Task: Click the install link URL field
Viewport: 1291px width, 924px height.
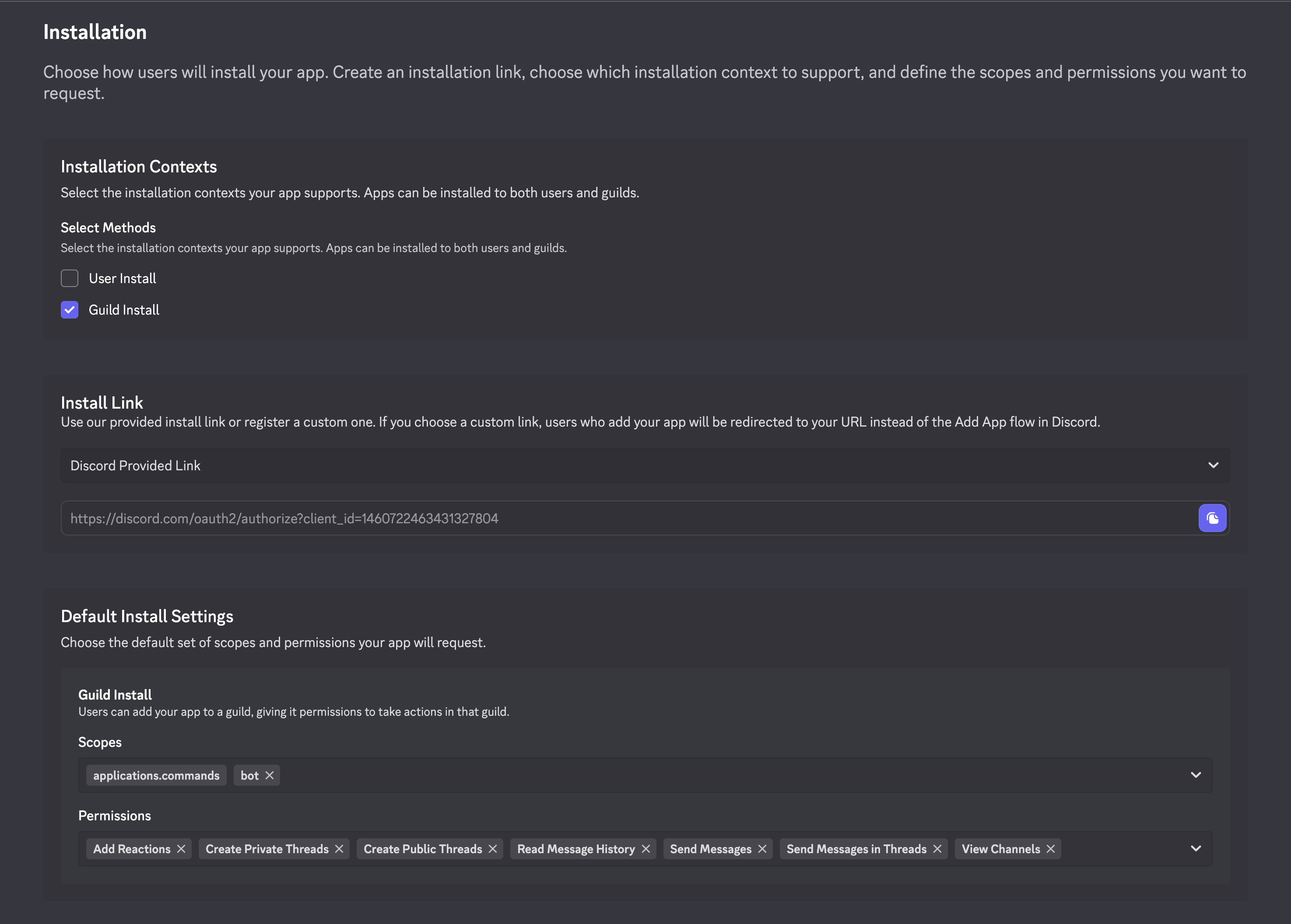Action: [455, 518]
